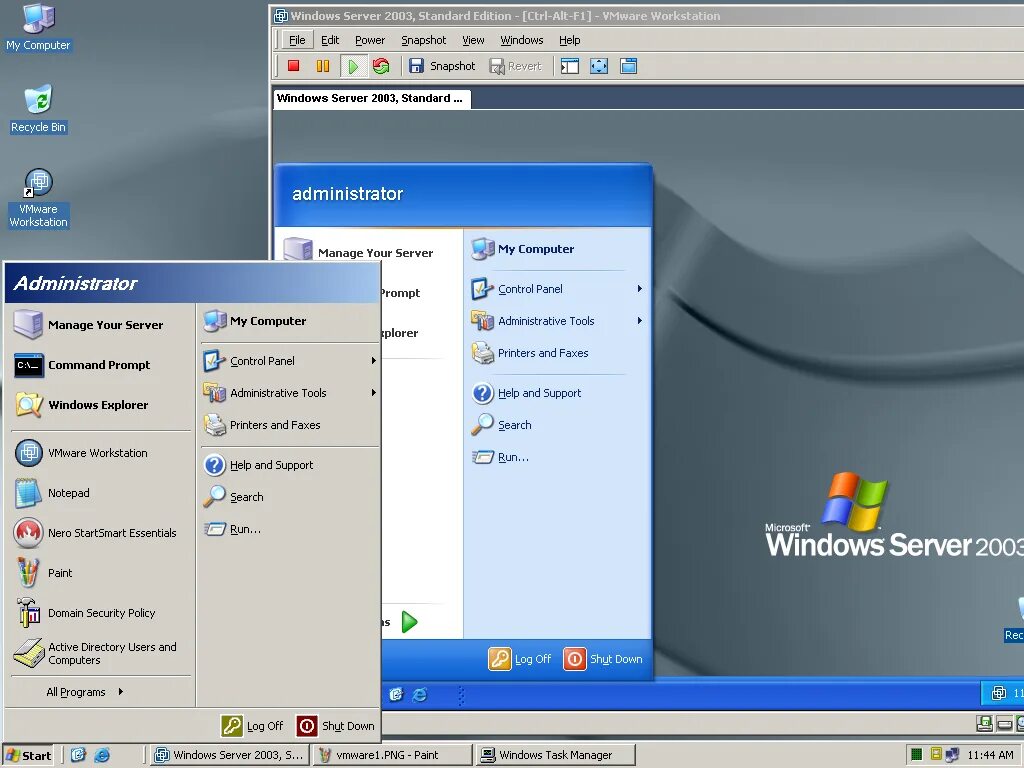The height and width of the screenshot is (768, 1024).
Task: Open the VMware Workstation desktop shortcut
Action: [38, 199]
